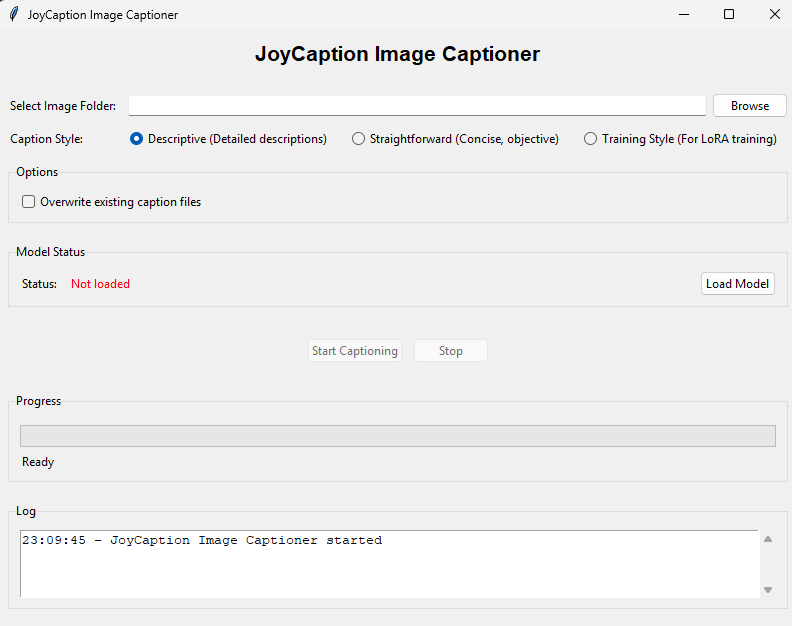This screenshot has width=792, height=626.
Task: Click the log entry 'JoyCaption Image Captioner started'
Action: 246,540
